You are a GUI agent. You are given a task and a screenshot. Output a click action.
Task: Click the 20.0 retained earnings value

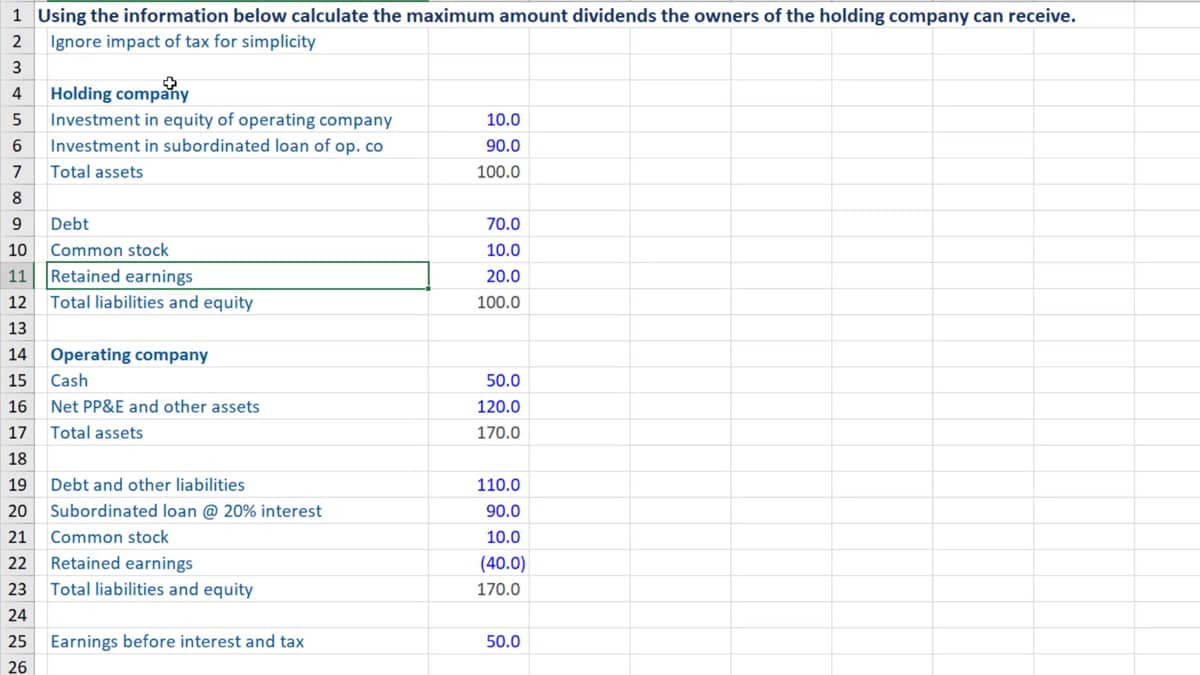point(503,276)
